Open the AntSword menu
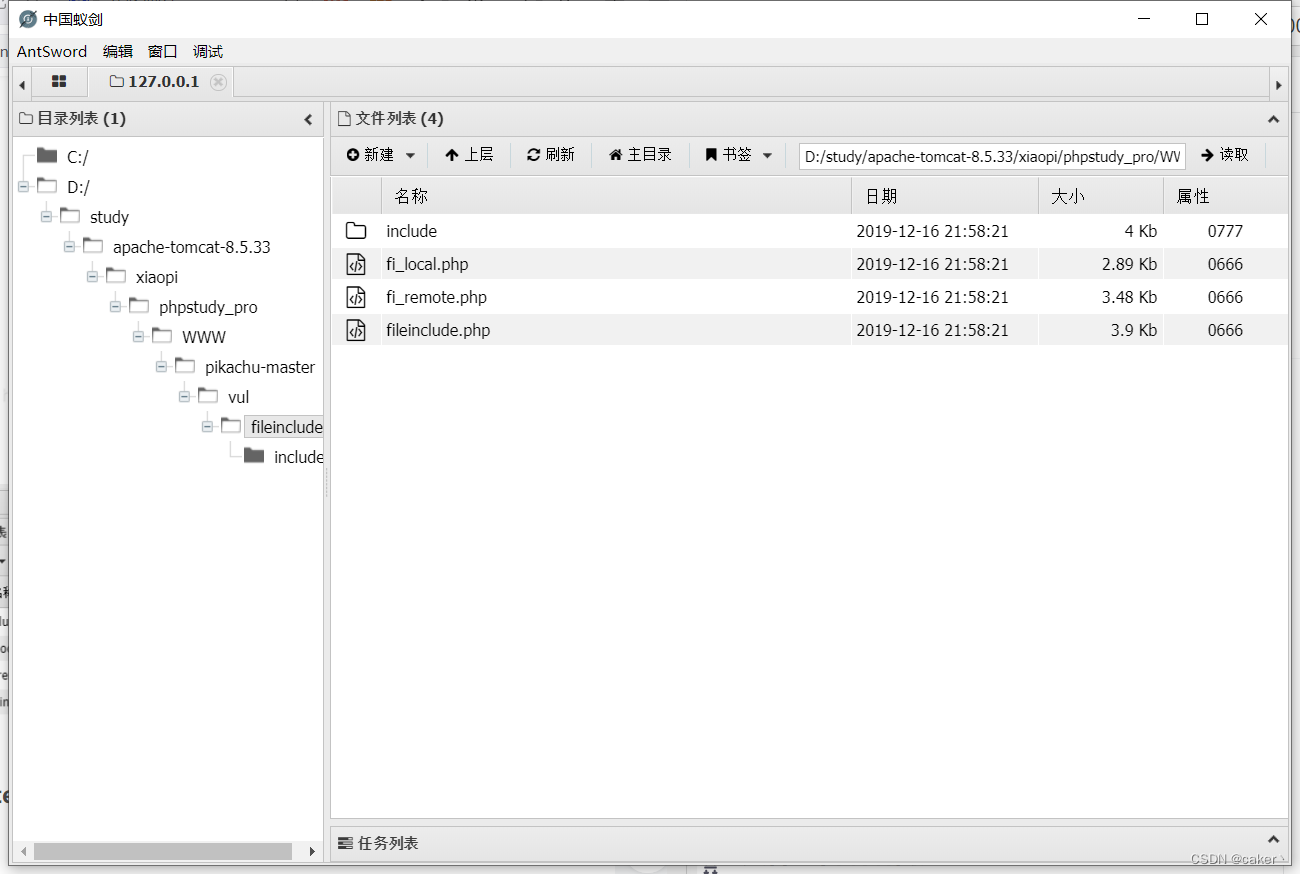 (x=52, y=51)
